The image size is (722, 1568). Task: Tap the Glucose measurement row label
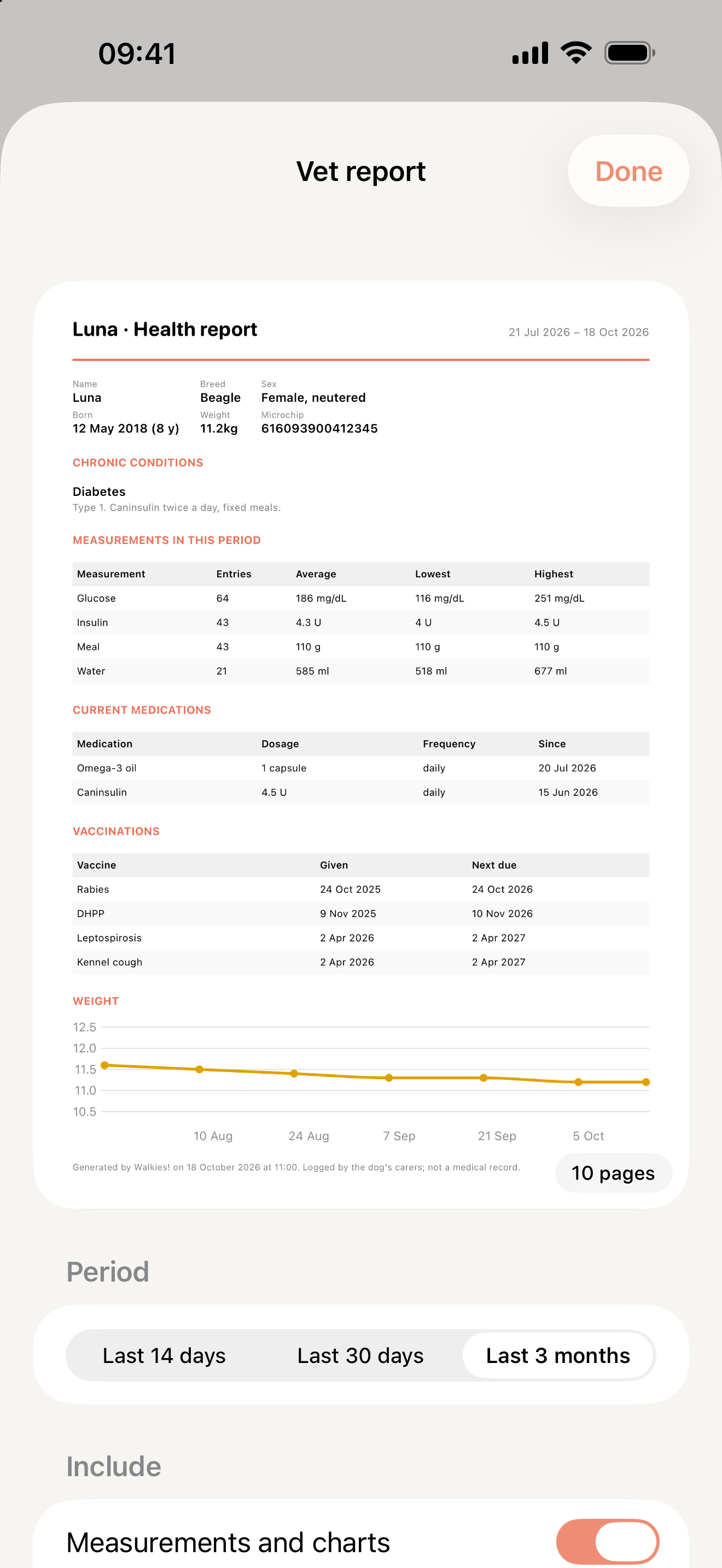point(96,598)
